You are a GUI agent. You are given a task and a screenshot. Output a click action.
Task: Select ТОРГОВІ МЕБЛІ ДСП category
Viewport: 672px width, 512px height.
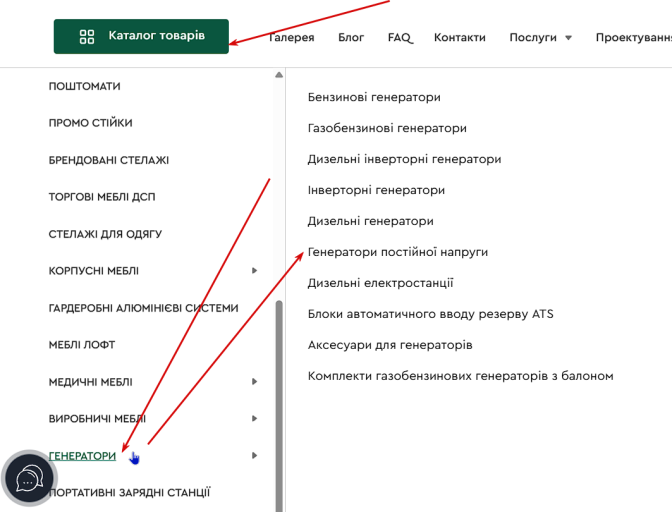102,197
